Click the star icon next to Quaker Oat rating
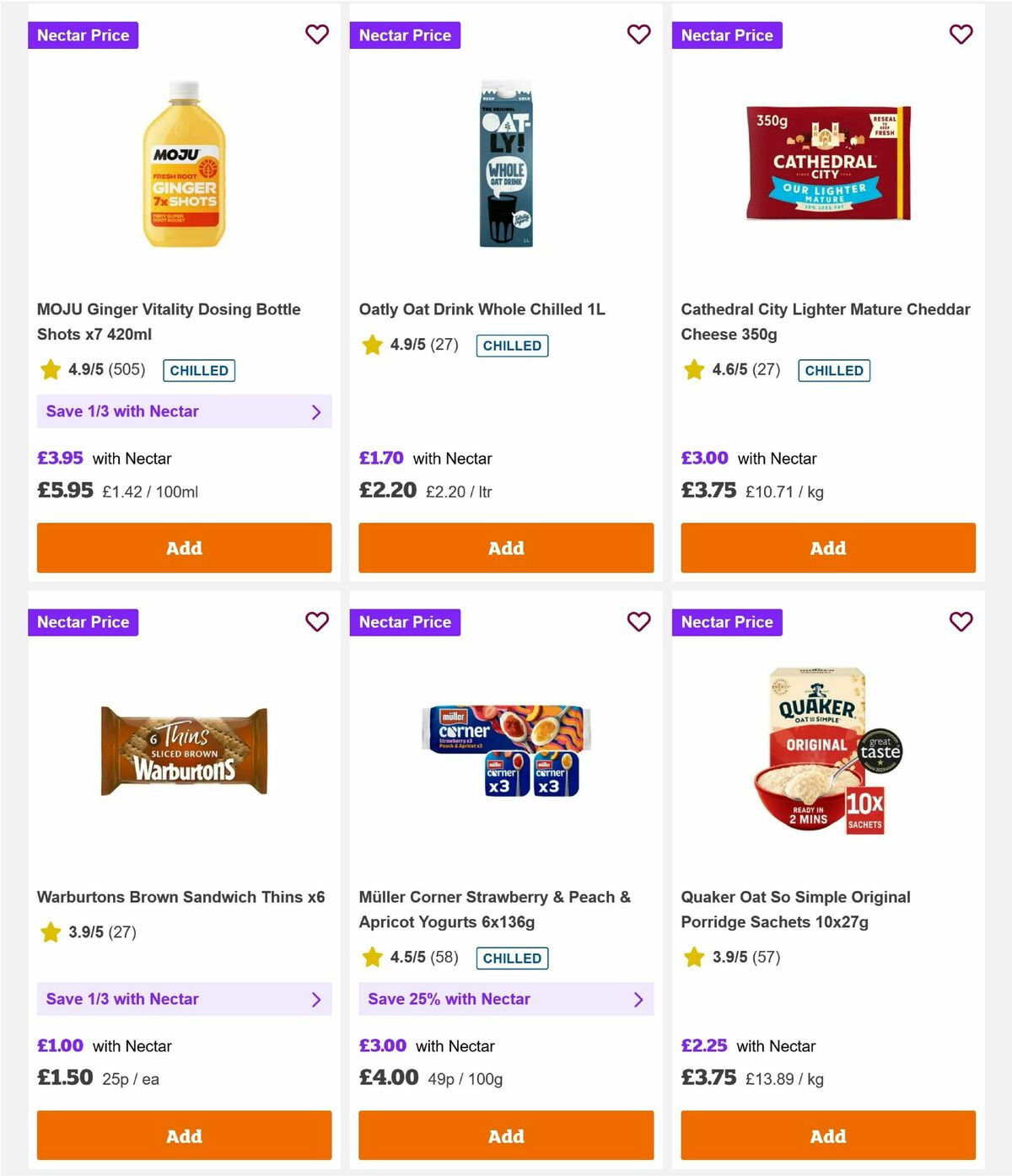This screenshot has width=1012, height=1176. pos(693,957)
